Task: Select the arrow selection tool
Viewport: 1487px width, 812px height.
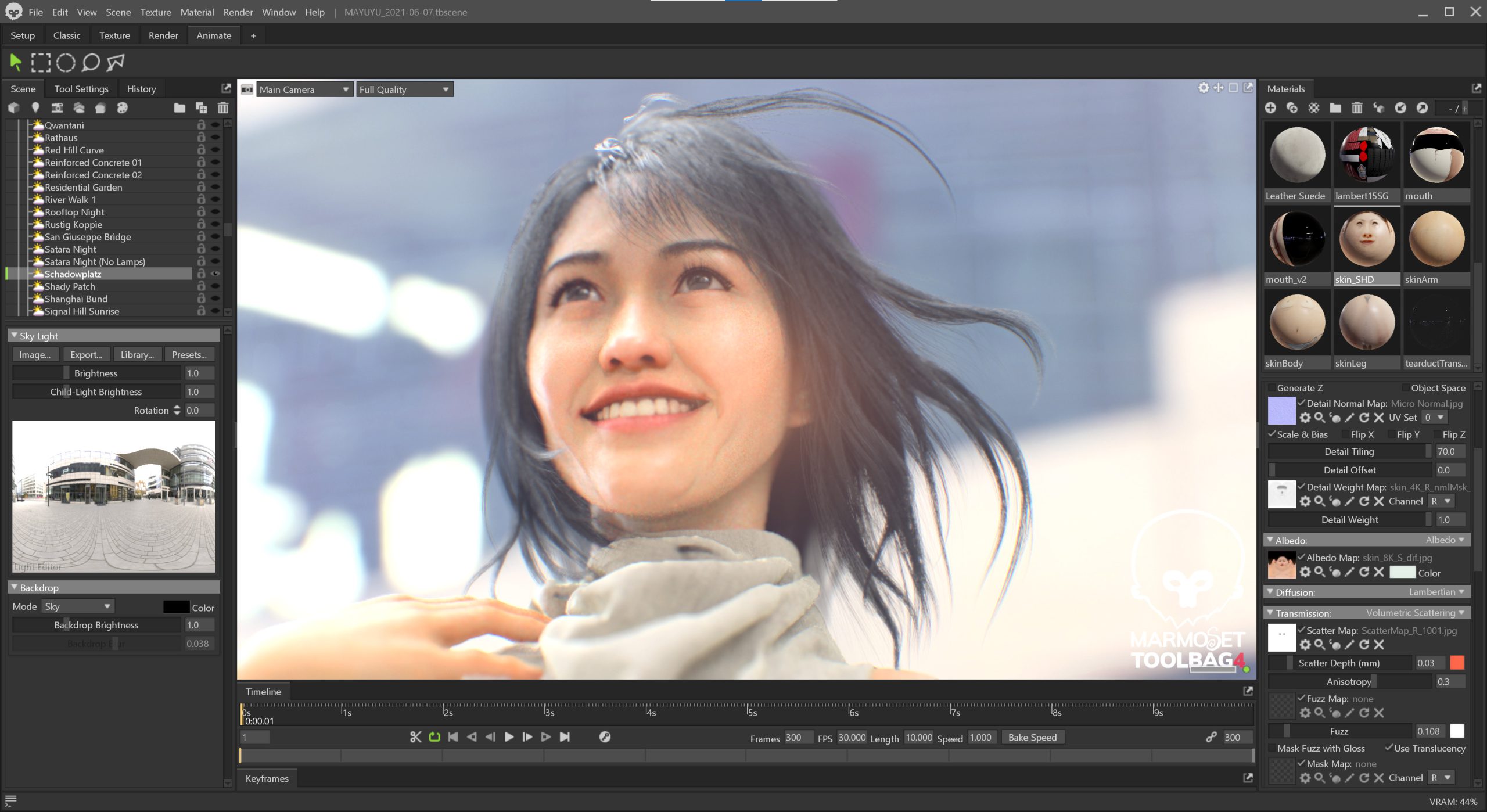Action: click(16, 62)
